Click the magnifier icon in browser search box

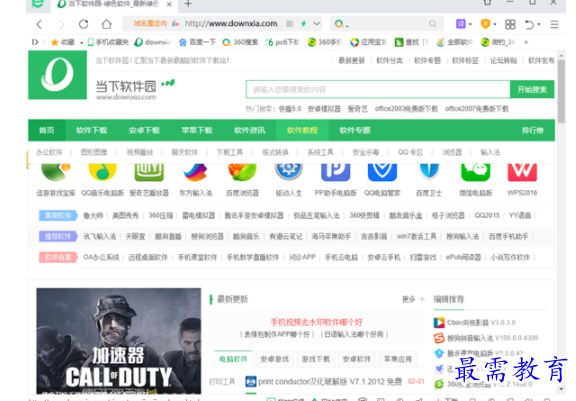tap(433, 24)
